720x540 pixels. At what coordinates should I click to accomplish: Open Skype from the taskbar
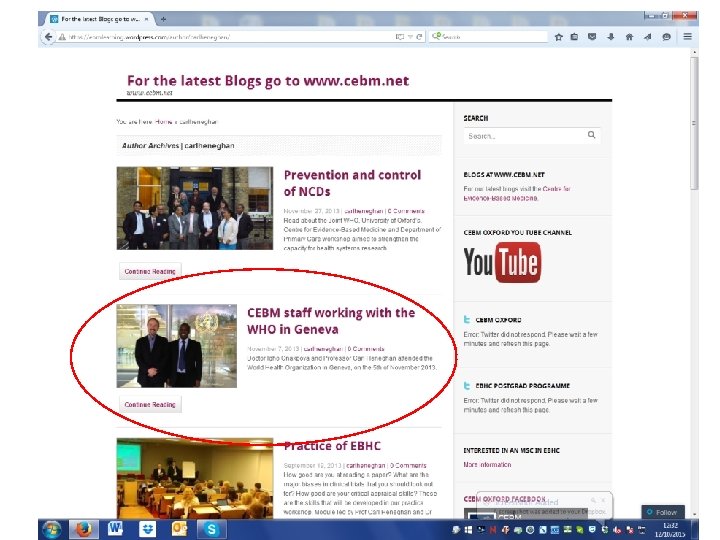[x=211, y=529]
